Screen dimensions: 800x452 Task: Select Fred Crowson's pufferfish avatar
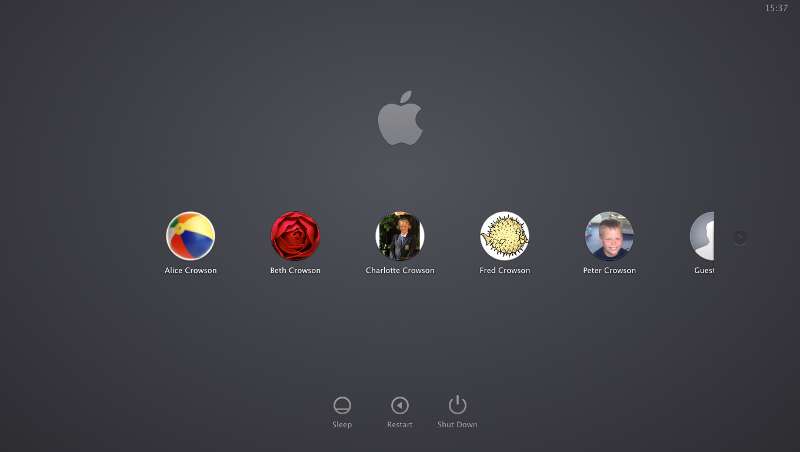(x=505, y=236)
